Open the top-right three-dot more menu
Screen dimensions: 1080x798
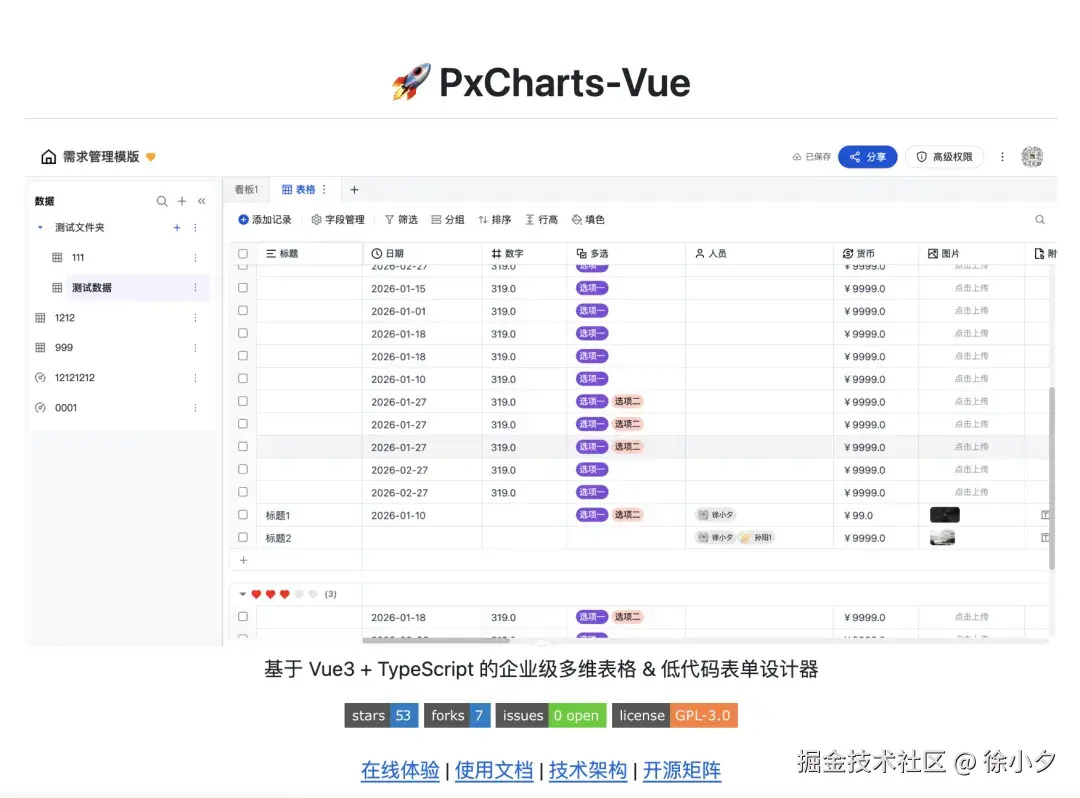point(1002,157)
